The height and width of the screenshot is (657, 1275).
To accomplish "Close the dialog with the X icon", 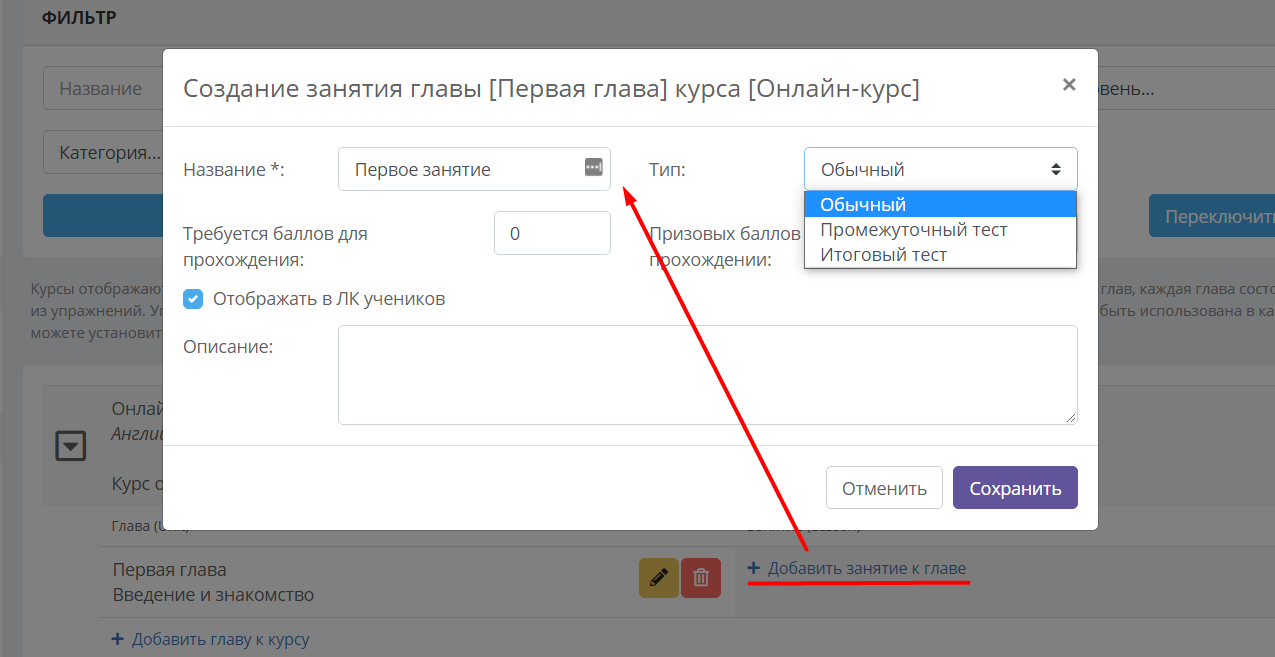I will [1069, 85].
